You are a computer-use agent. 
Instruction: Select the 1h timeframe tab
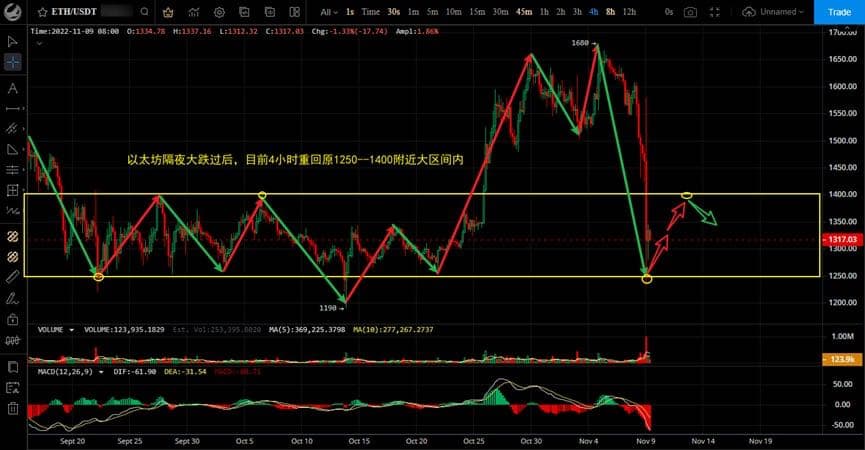point(544,12)
